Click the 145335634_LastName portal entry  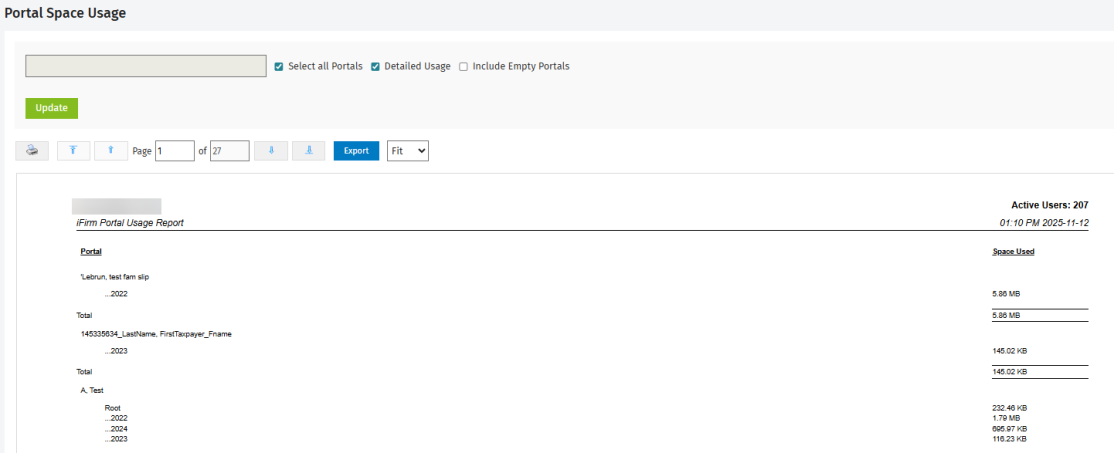click(x=155, y=333)
